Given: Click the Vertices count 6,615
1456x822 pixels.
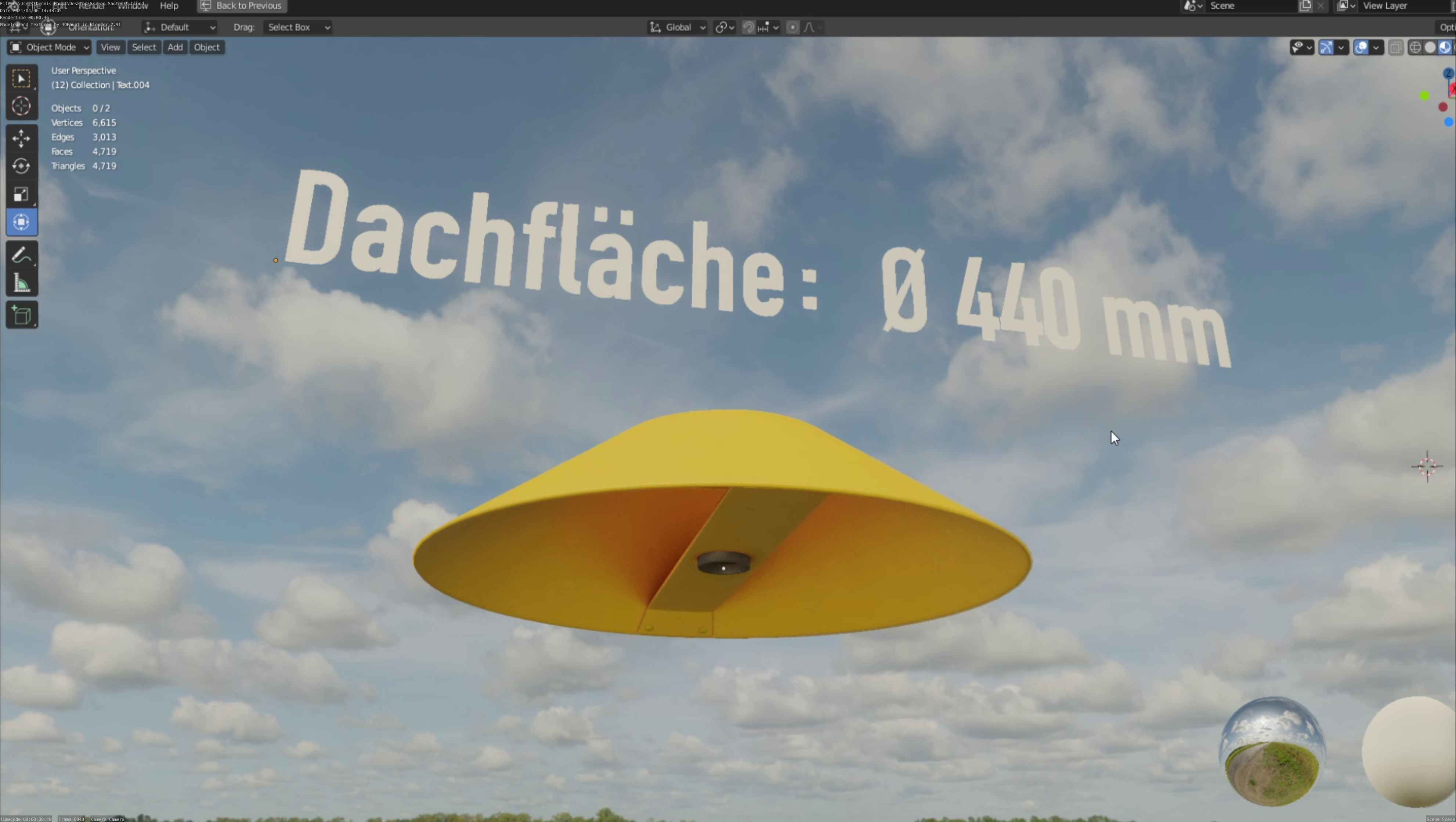Looking at the screenshot, I should click(84, 123).
